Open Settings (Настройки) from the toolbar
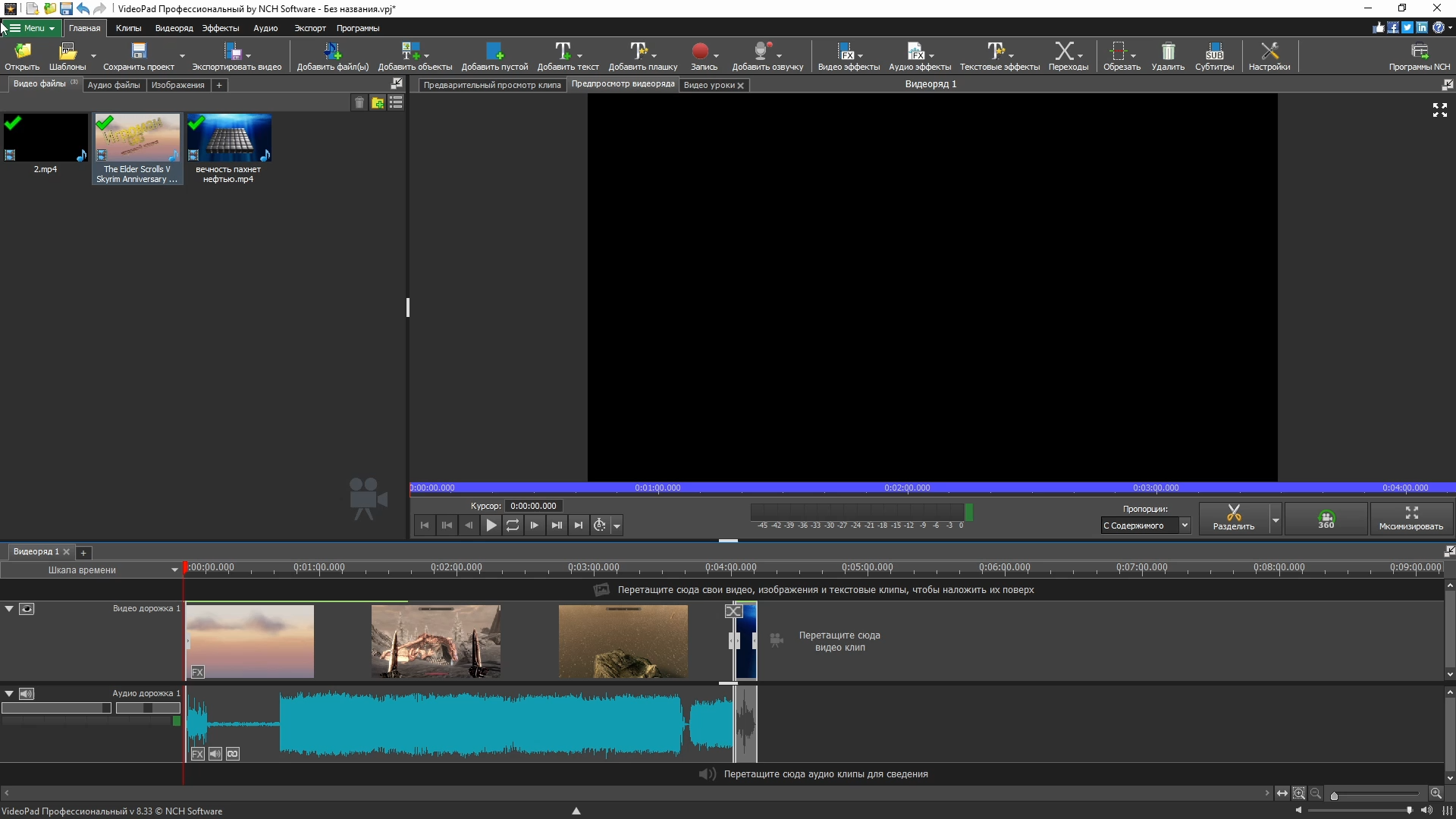1456x819 pixels. click(x=1269, y=52)
